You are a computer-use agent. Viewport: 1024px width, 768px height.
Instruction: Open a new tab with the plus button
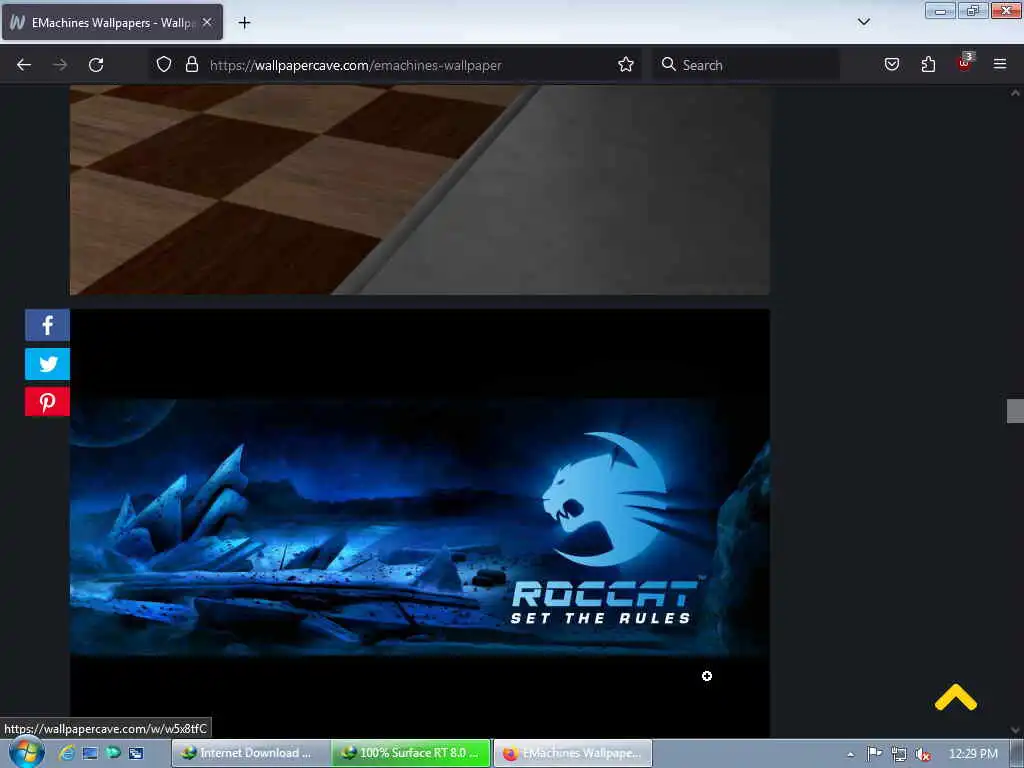[244, 23]
